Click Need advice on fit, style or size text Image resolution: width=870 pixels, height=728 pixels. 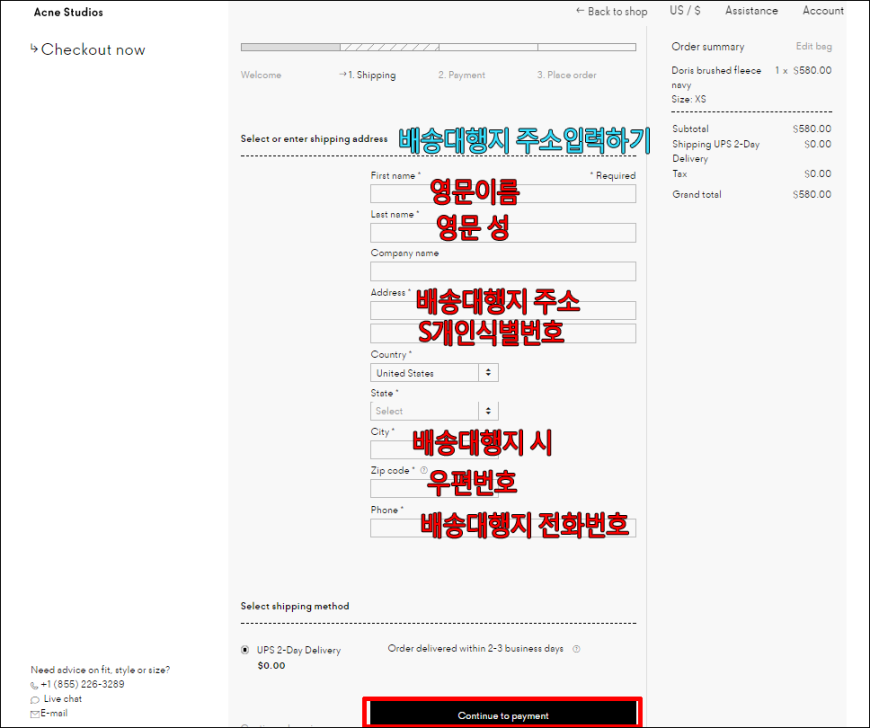100,670
